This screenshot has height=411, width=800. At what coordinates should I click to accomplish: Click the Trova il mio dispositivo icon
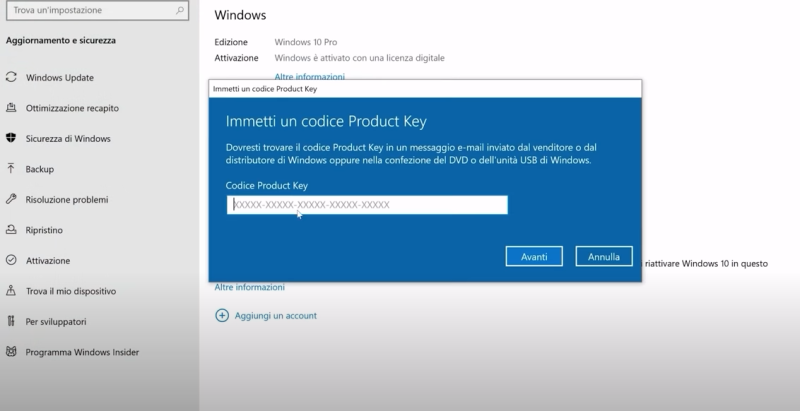(x=11, y=291)
